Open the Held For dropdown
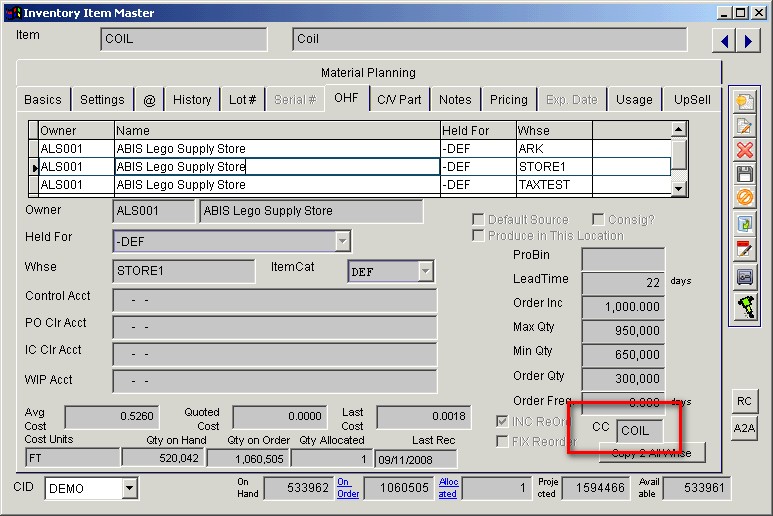Viewport: 773px width, 516px height. point(342,241)
